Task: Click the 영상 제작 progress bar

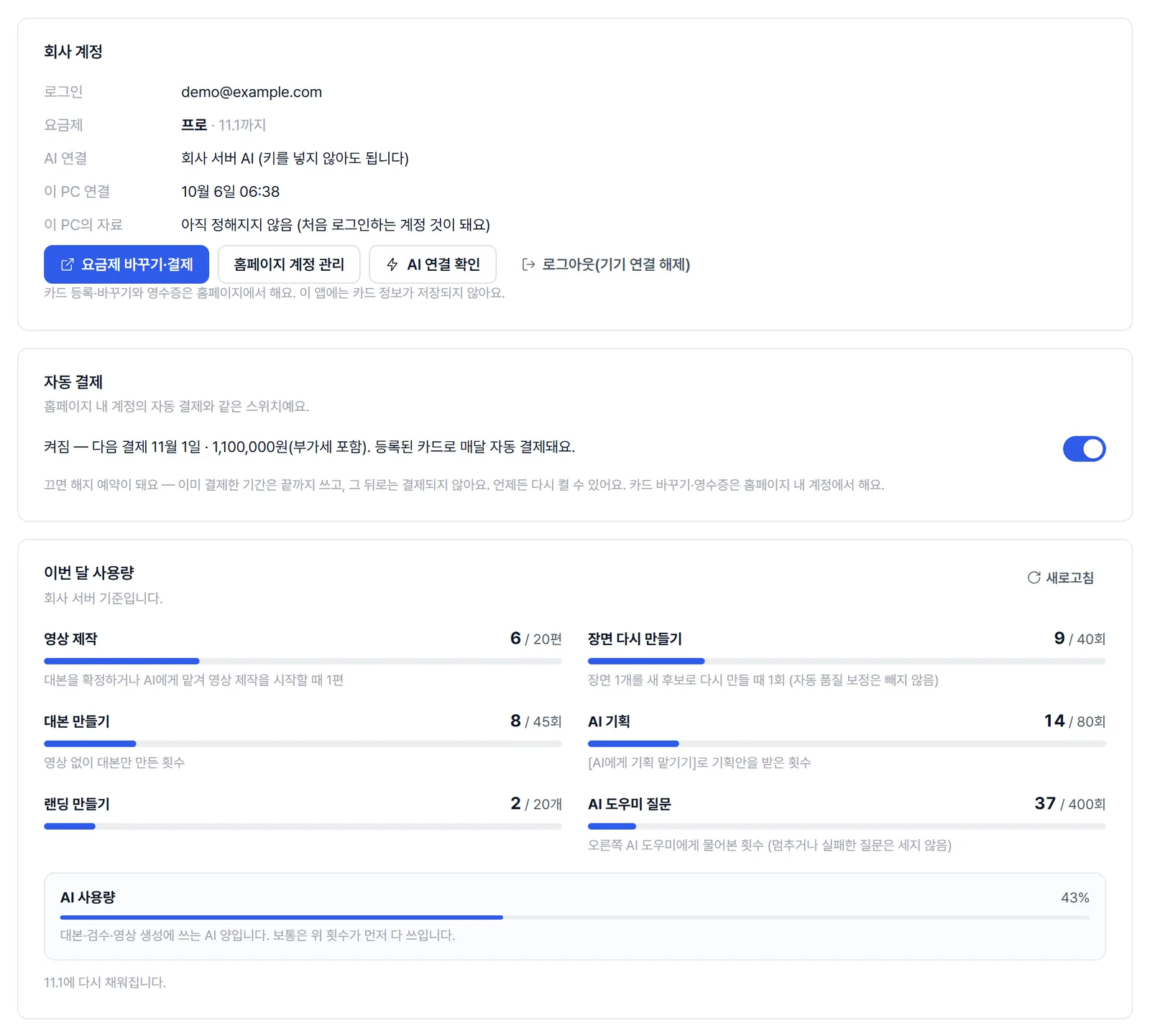Action: click(x=303, y=661)
